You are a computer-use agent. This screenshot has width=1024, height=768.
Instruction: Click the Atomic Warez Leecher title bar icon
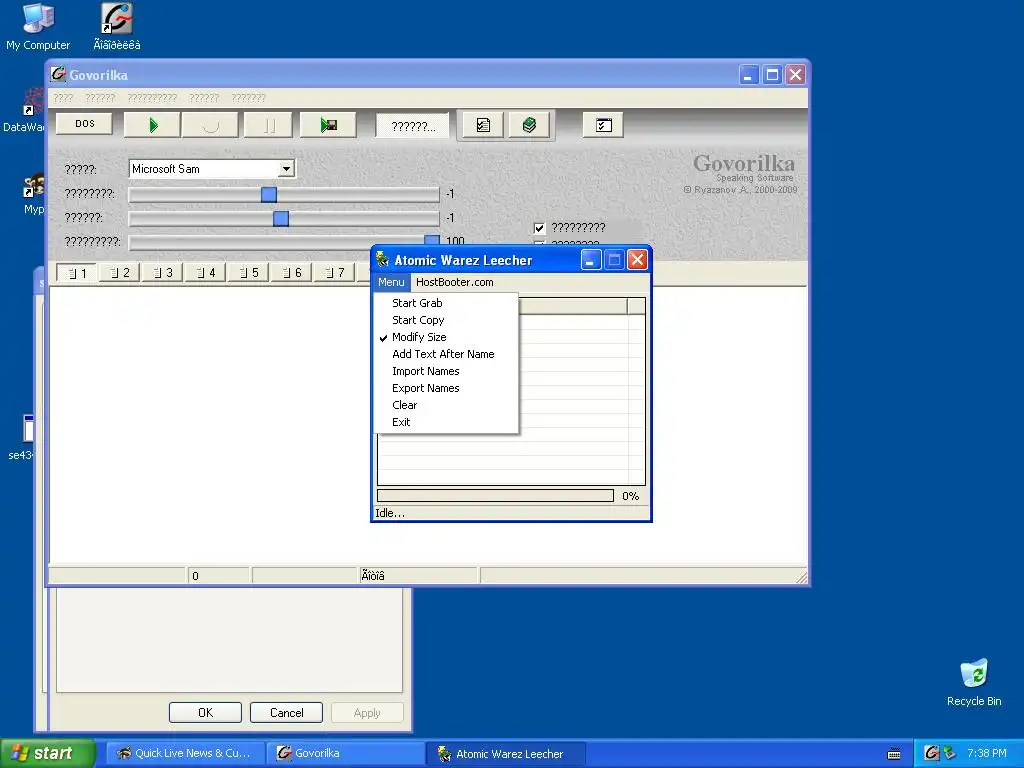383,259
